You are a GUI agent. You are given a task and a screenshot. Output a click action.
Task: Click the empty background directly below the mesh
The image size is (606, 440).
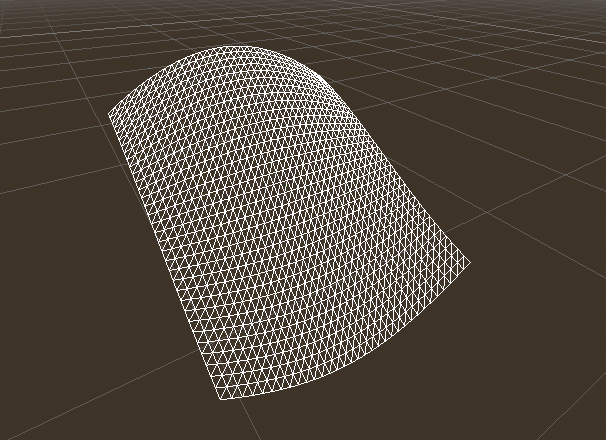(x=300, y=420)
